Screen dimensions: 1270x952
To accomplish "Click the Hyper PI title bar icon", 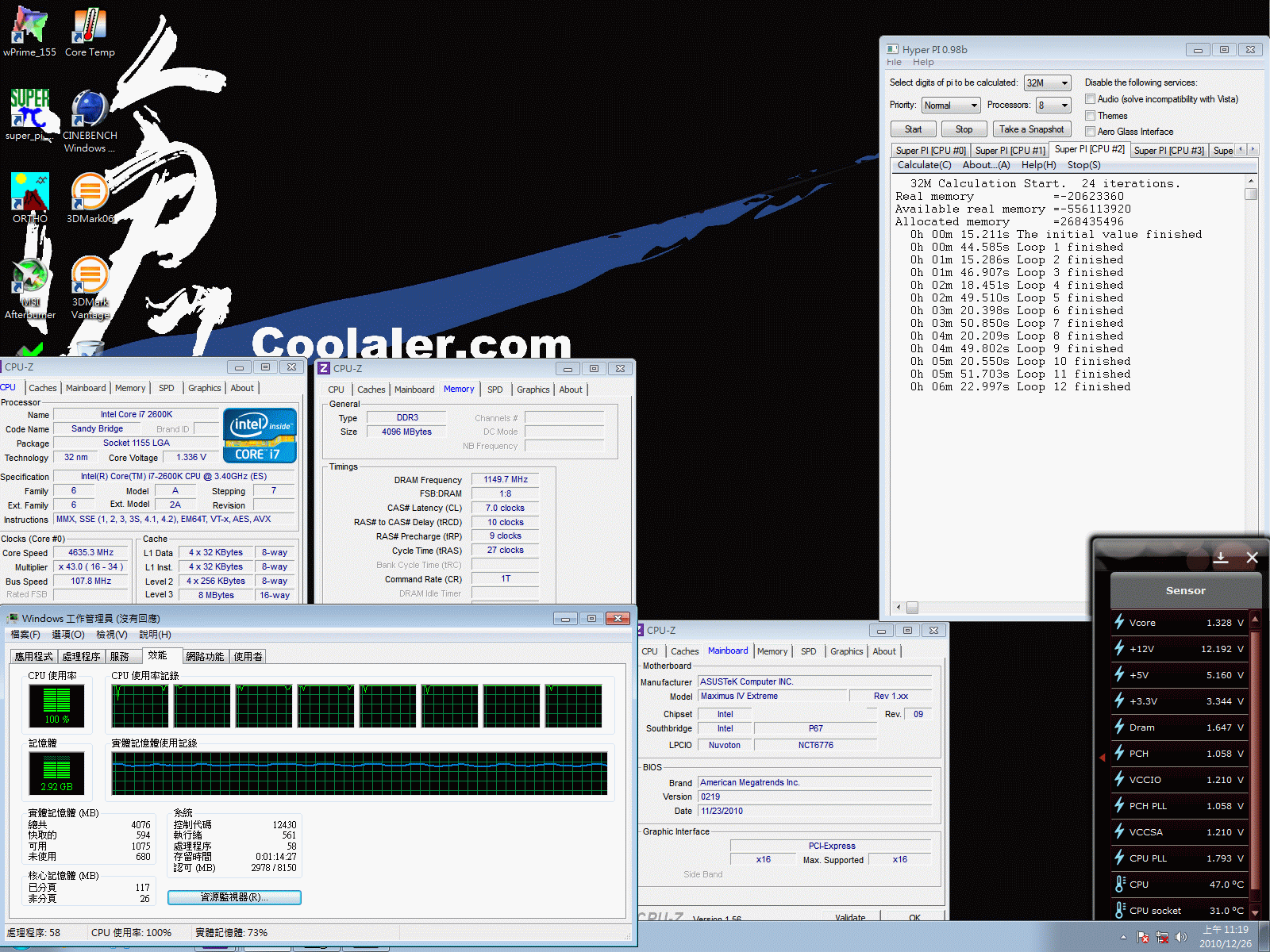I will [x=893, y=49].
